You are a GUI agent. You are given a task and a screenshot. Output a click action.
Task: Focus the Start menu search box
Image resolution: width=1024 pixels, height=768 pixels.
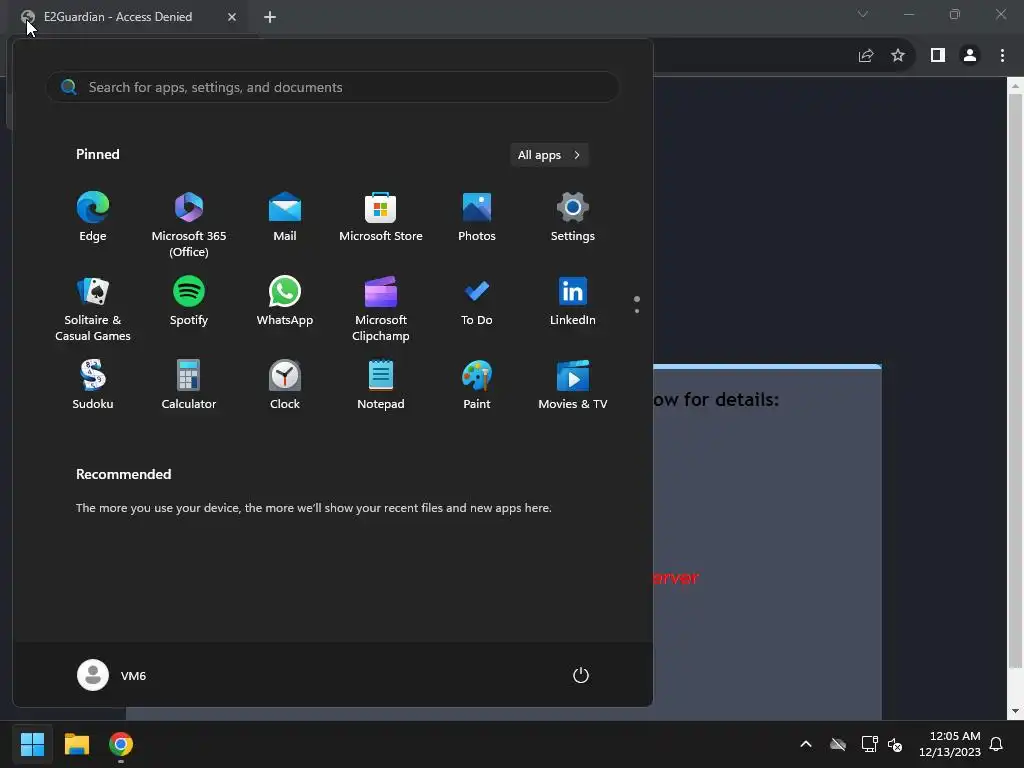332,87
